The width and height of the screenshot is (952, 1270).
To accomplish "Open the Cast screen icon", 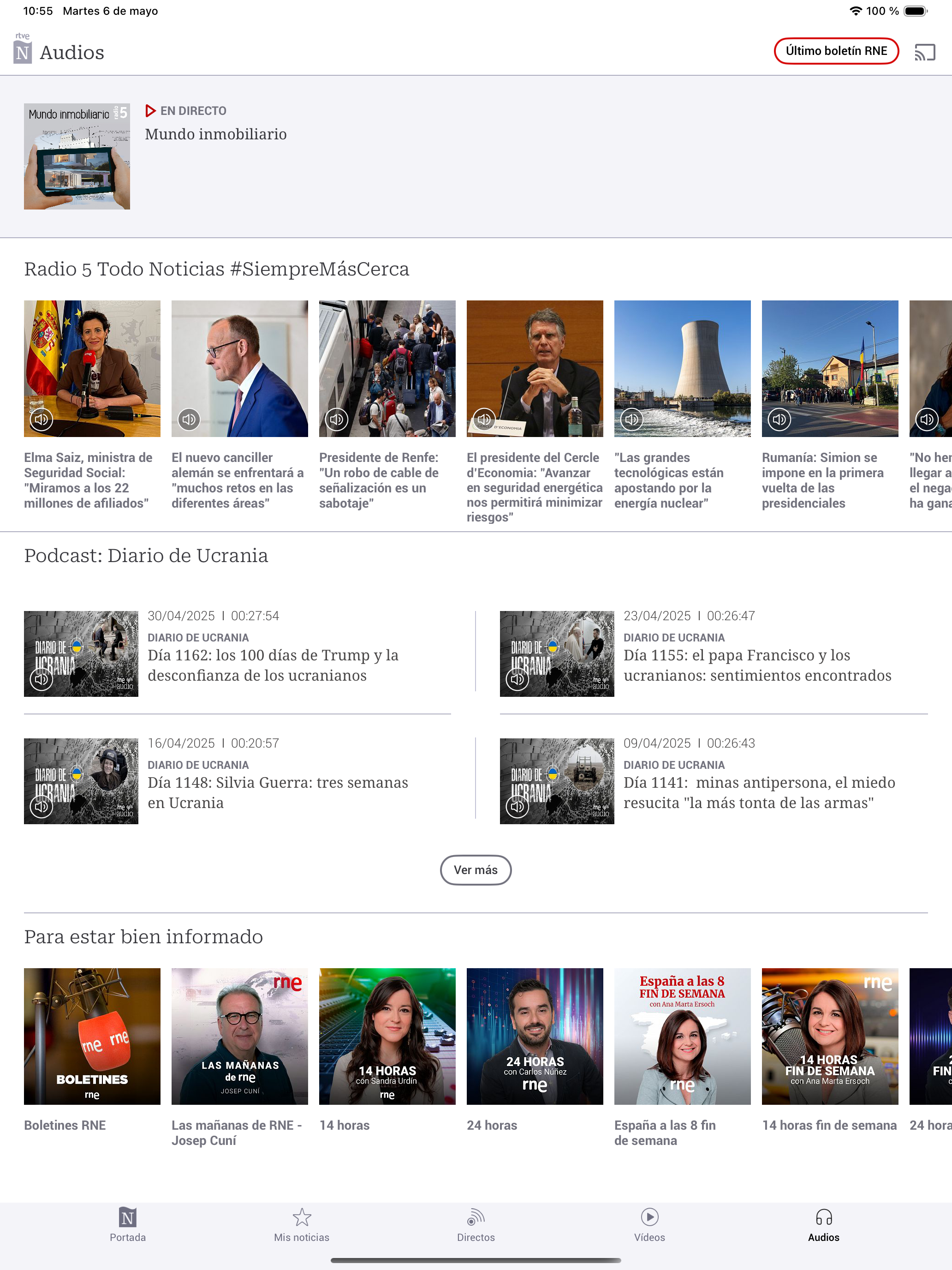I will pyautogui.click(x=924, y=52).
